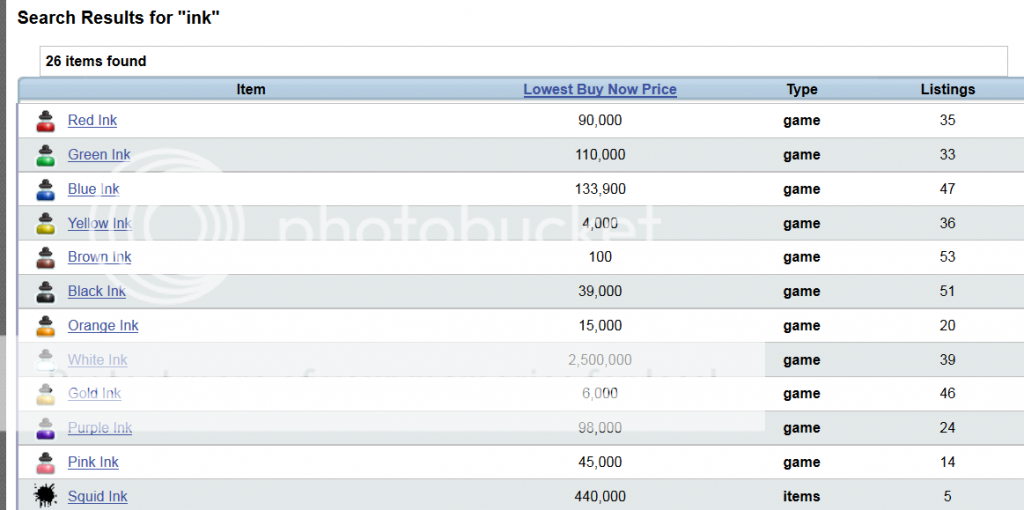Click the Blue Ink bottle icon
Viewport: 1024px width, 510px height.
45,189
